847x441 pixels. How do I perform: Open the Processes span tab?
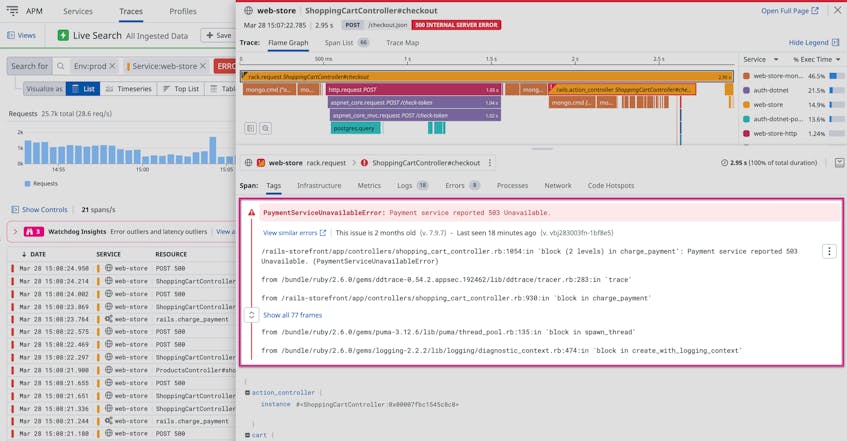tap(512, 185)
